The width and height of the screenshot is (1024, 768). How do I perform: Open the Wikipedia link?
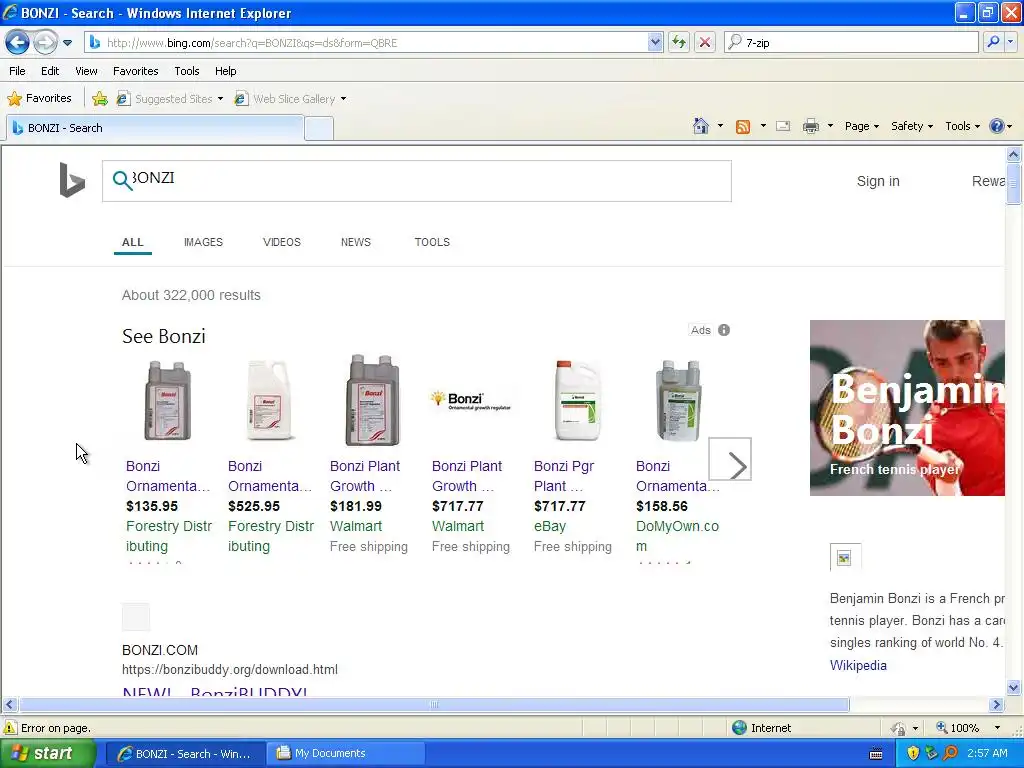858,665
